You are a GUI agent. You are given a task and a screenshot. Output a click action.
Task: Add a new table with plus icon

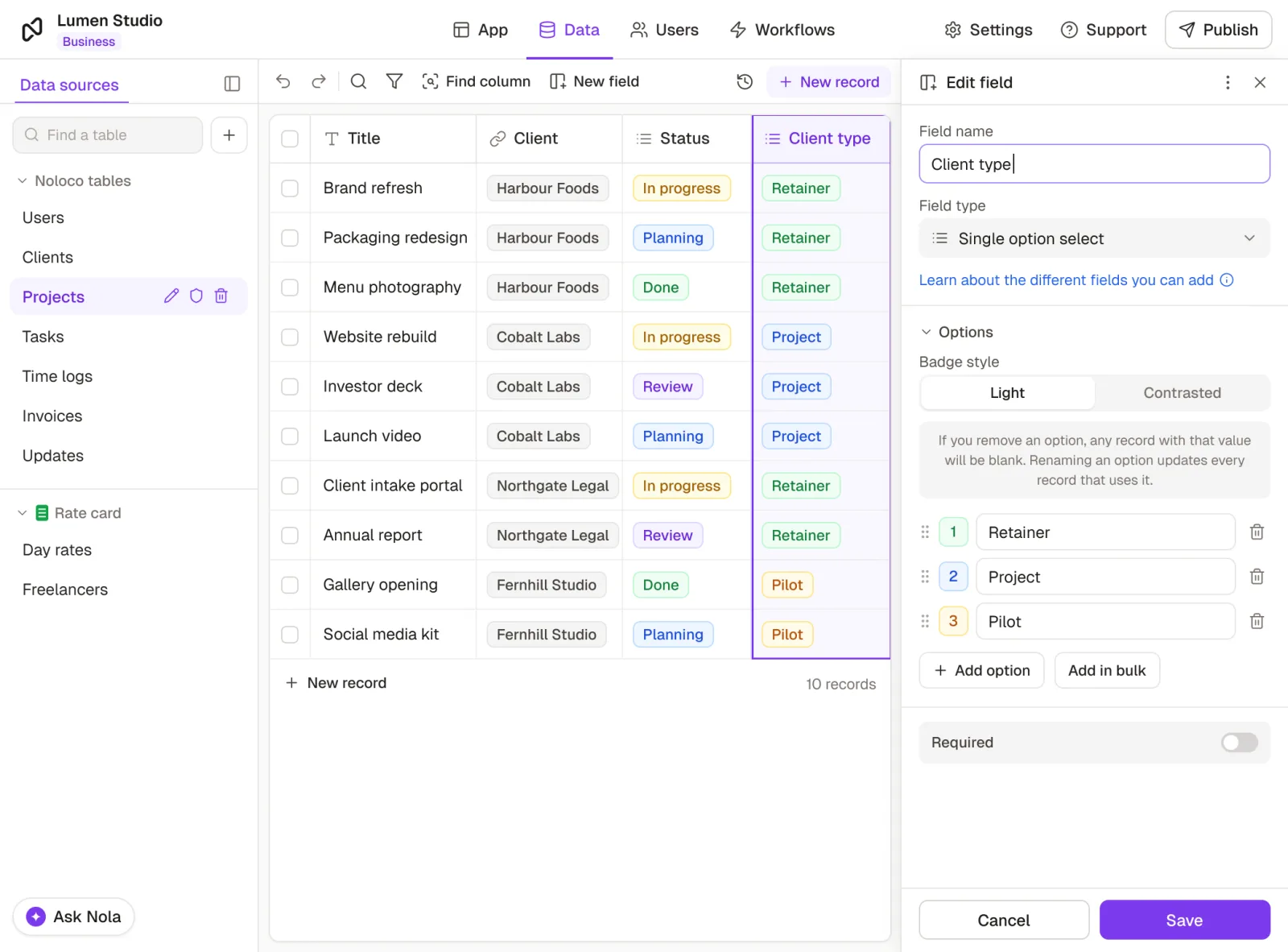(229, 135)
